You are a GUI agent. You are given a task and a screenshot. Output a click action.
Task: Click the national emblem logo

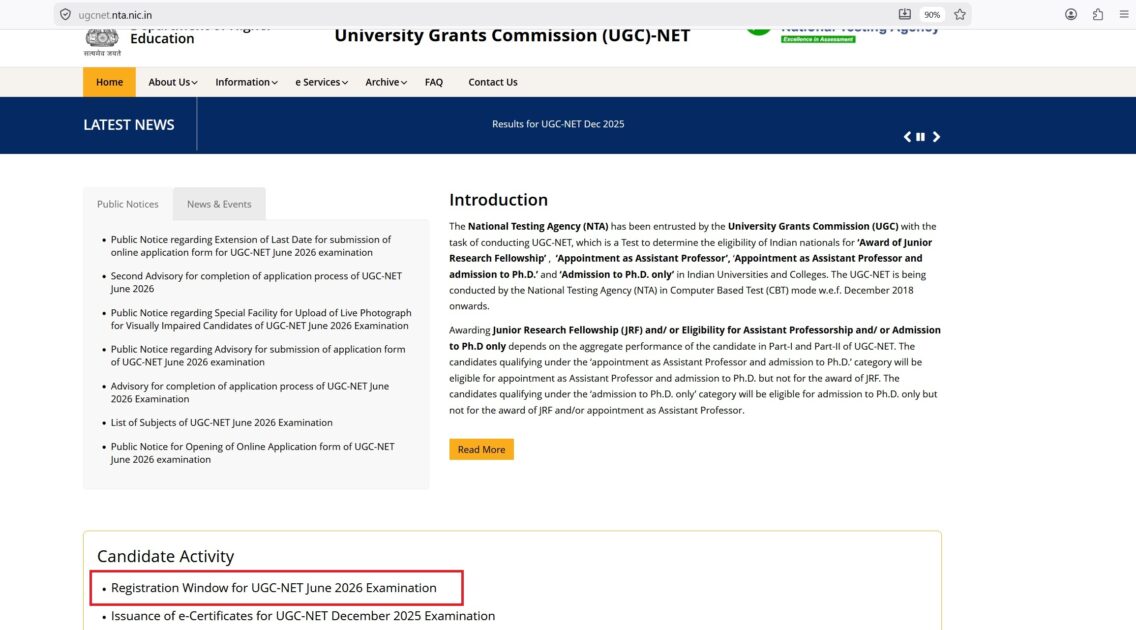pos(102,42)
